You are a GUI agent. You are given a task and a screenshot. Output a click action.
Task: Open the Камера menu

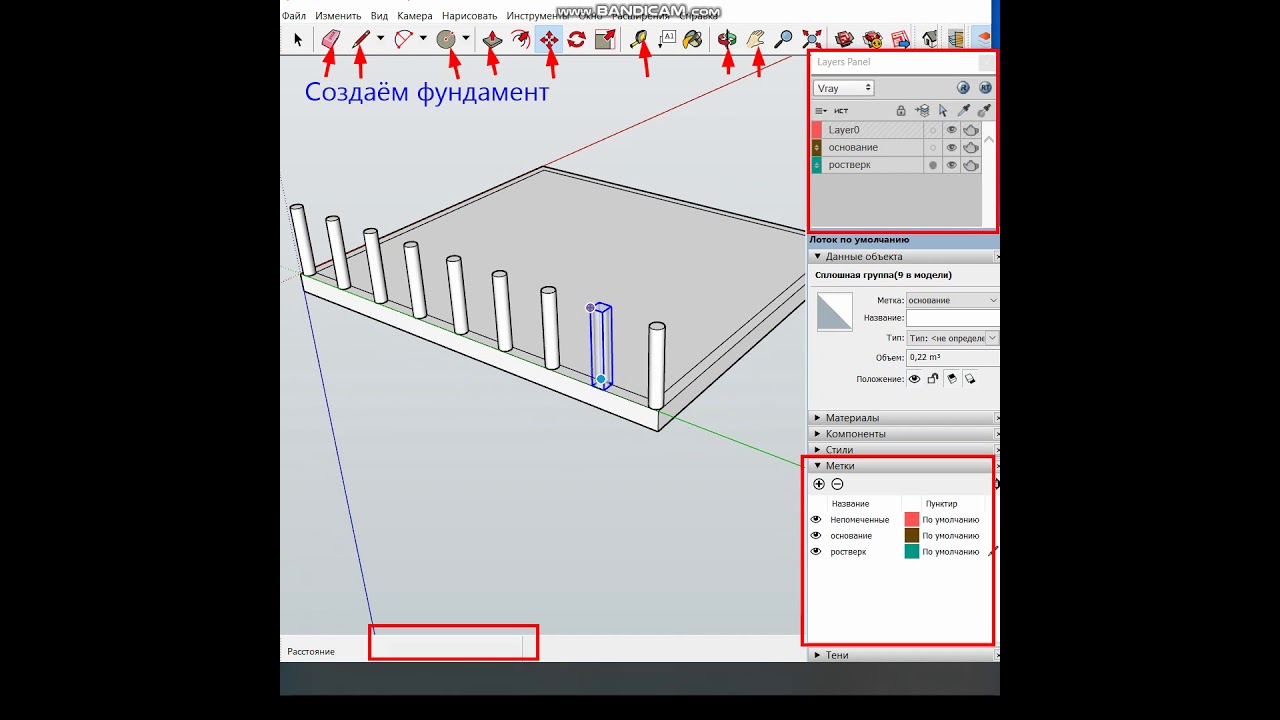point(415,16)
